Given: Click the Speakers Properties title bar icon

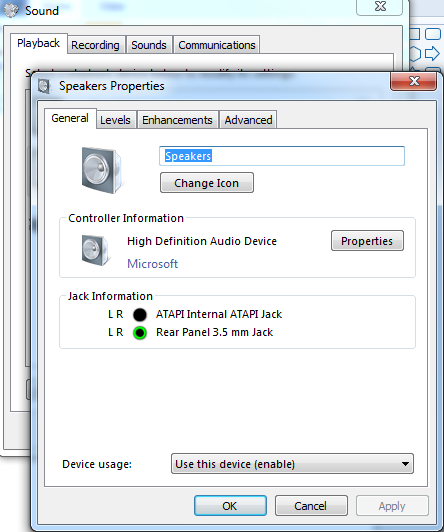Looking at the screenshot, I should [x=44, y=86].
